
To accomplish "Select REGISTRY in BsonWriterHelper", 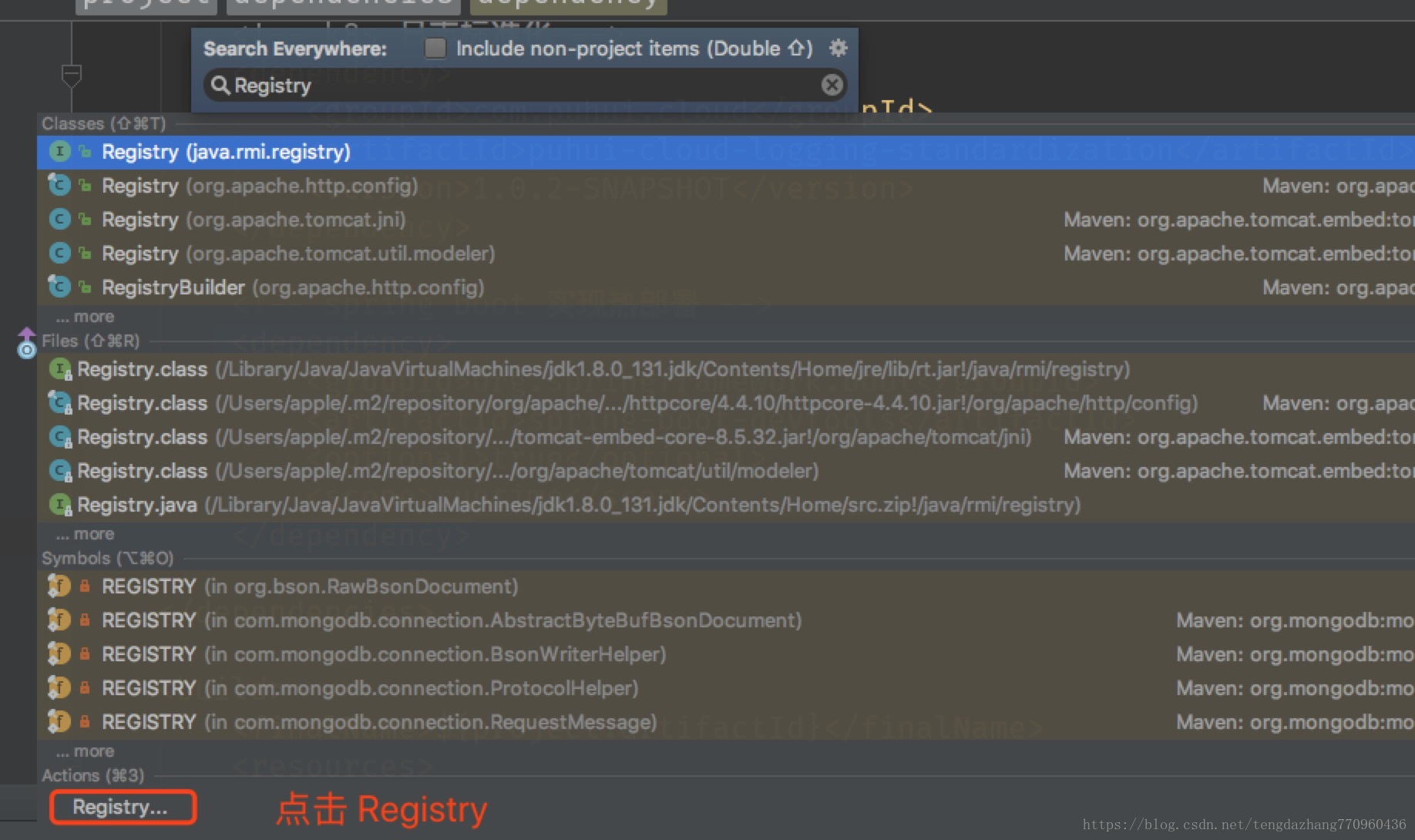I will [x=725, y=654].
